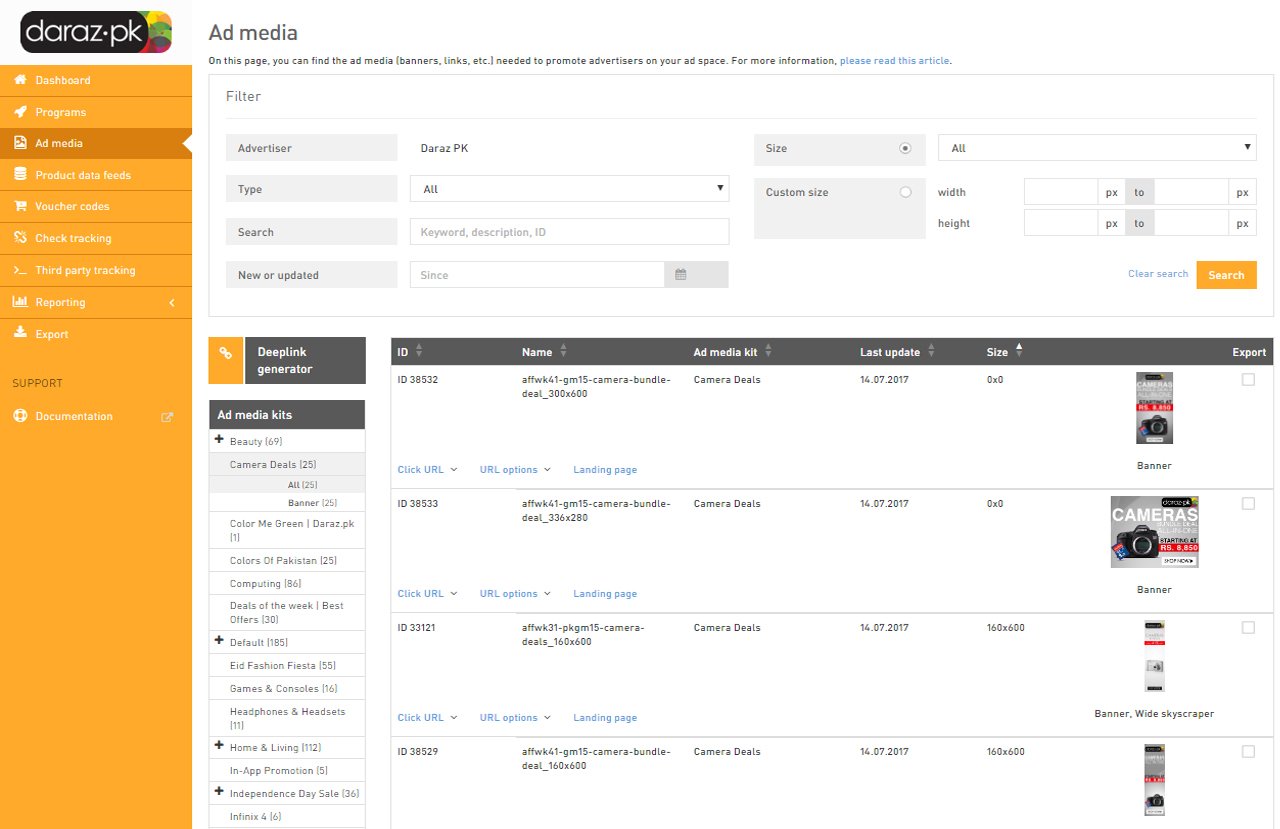1280x829 pixels.
Task: Click the Product data feeds database icon
Action: click(x=20, y=175)
